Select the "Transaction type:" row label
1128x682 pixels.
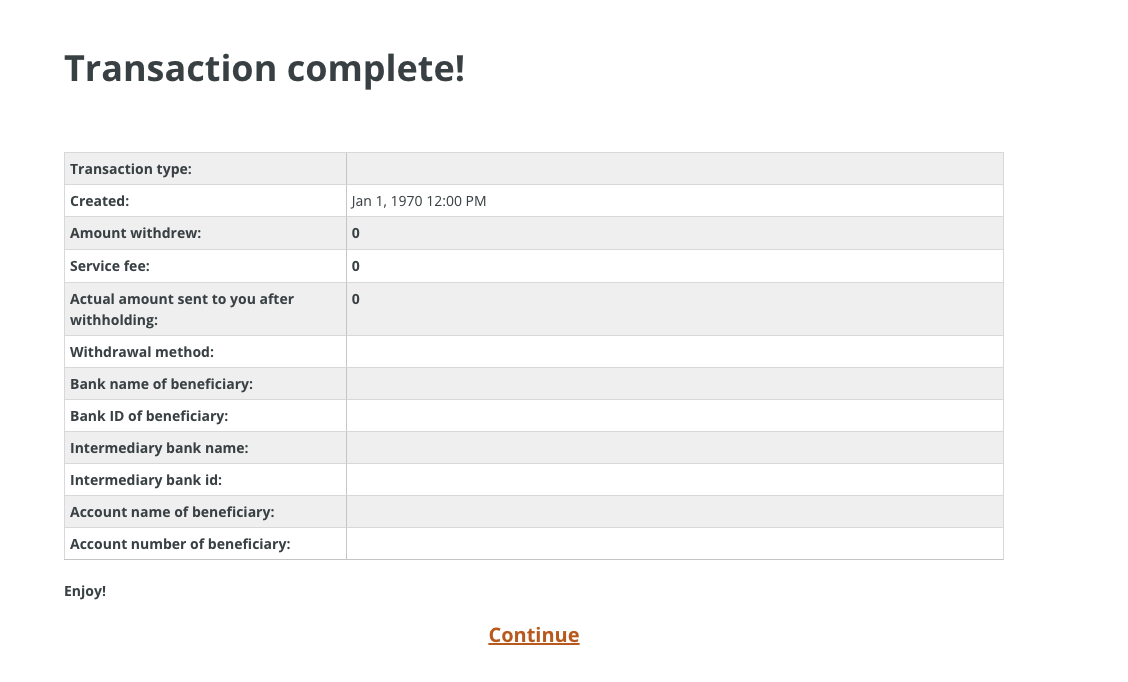[x=131, y=169]
